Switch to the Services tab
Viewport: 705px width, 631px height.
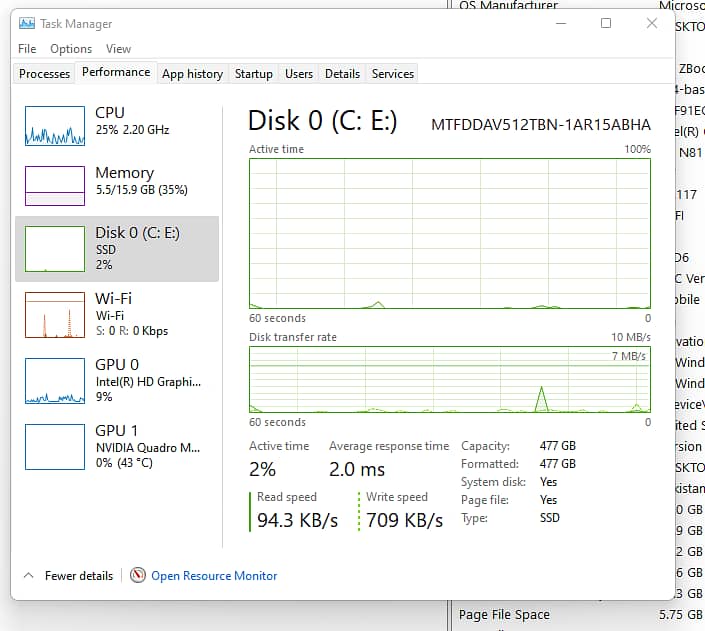(393, 74)
